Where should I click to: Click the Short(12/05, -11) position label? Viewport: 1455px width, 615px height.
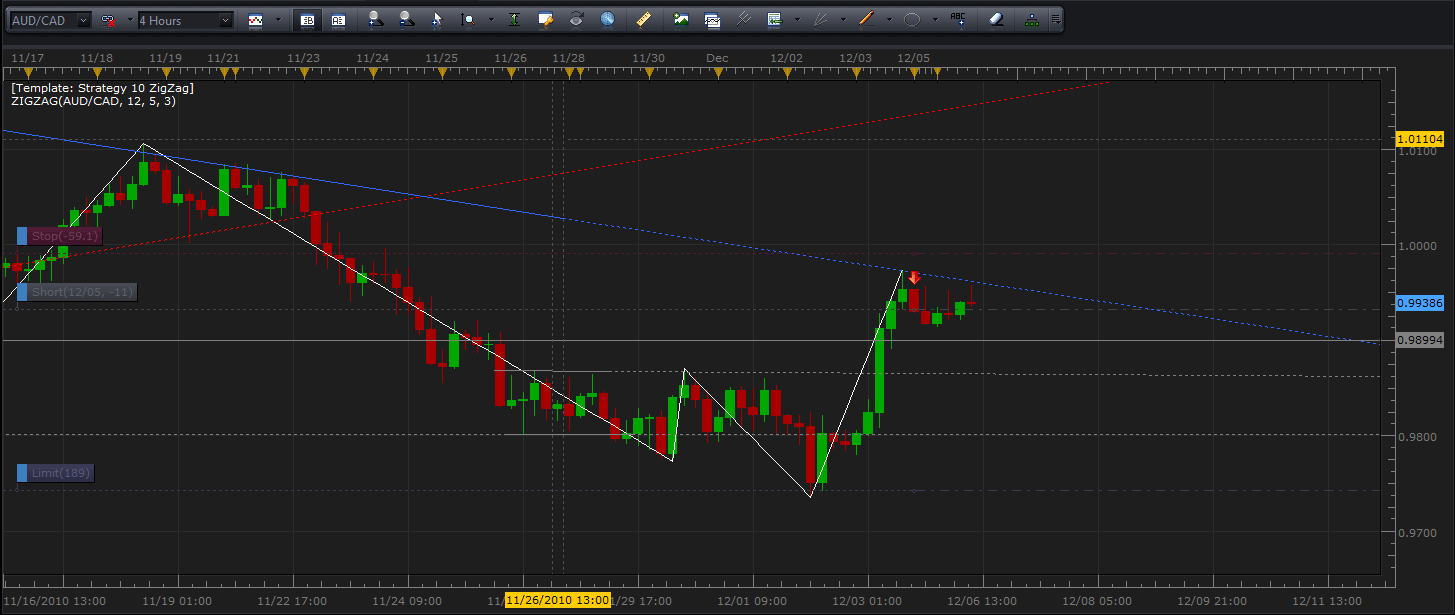coord(81,292)
